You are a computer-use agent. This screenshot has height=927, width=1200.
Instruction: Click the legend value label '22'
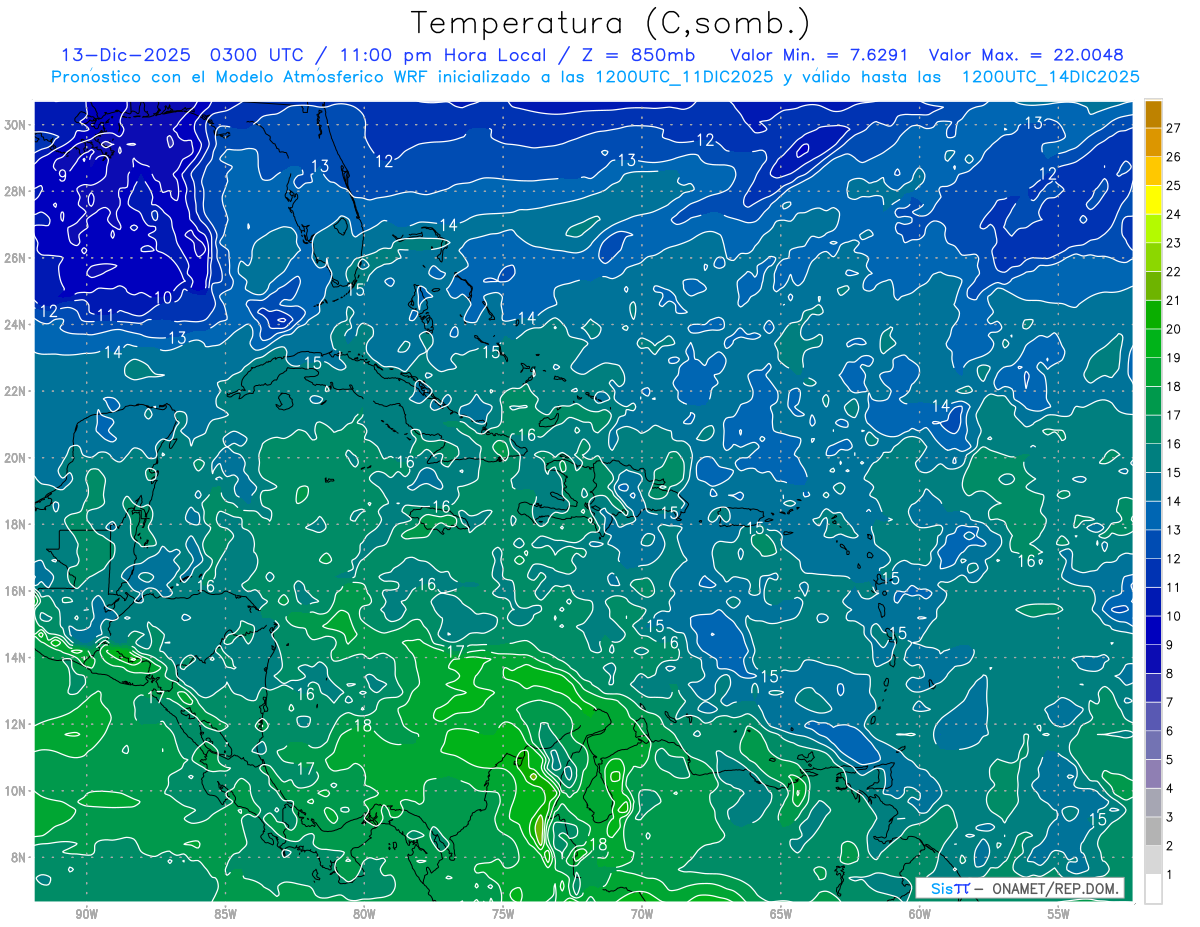[x=1173, y=272]
